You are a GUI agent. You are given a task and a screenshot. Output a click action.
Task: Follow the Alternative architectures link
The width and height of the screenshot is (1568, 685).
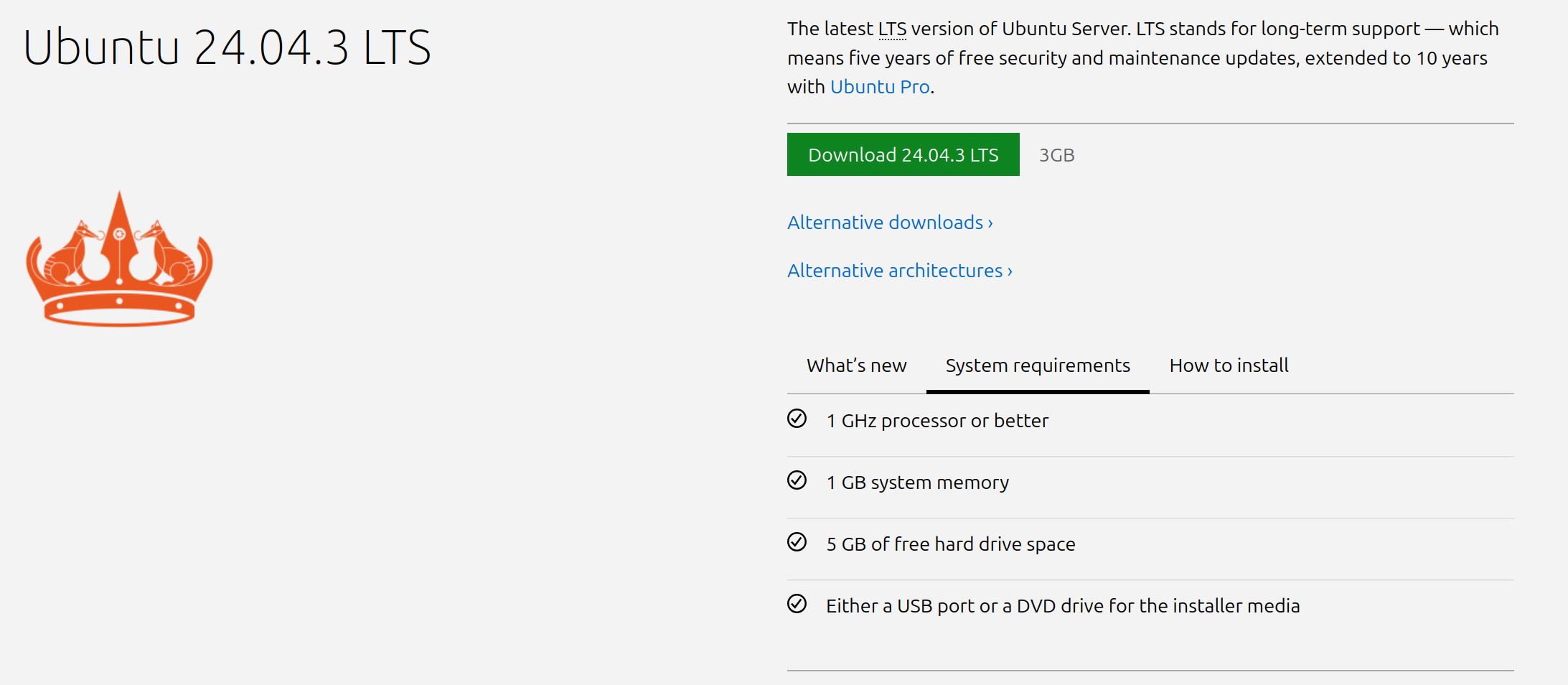pos(899,271)
